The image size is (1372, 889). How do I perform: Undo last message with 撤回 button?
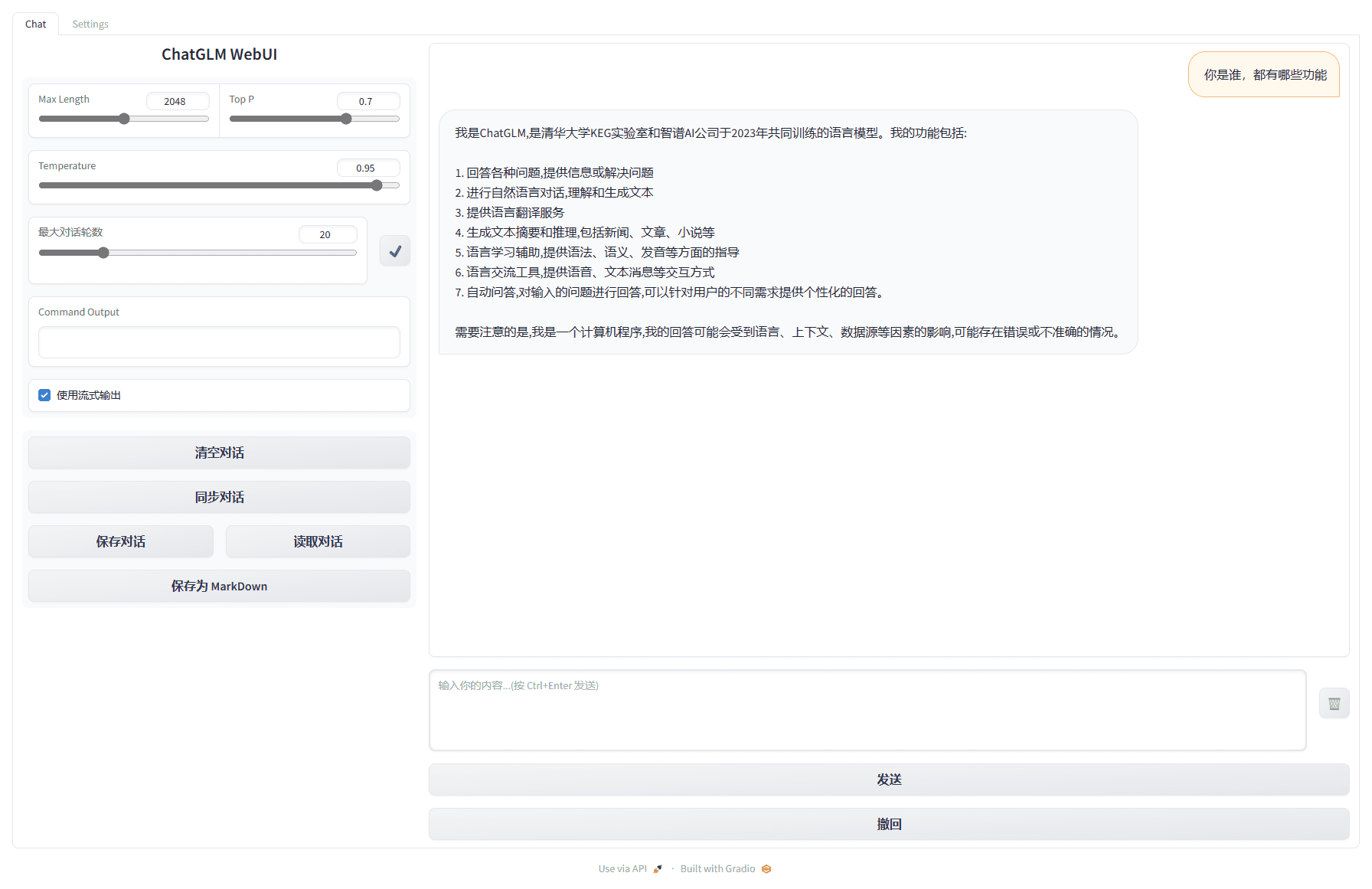889,824
